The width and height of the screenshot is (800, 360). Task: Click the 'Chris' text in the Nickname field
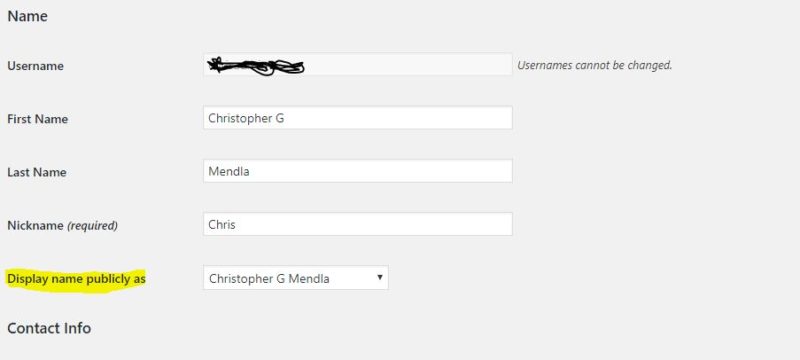point(221,224)
